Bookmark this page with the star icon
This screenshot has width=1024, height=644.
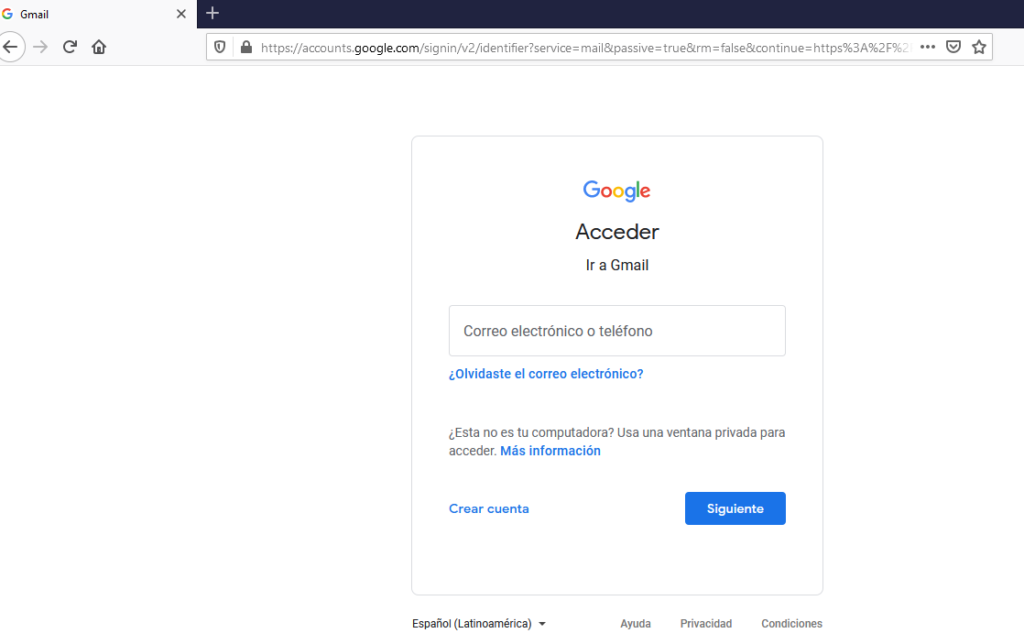[979, 46]
